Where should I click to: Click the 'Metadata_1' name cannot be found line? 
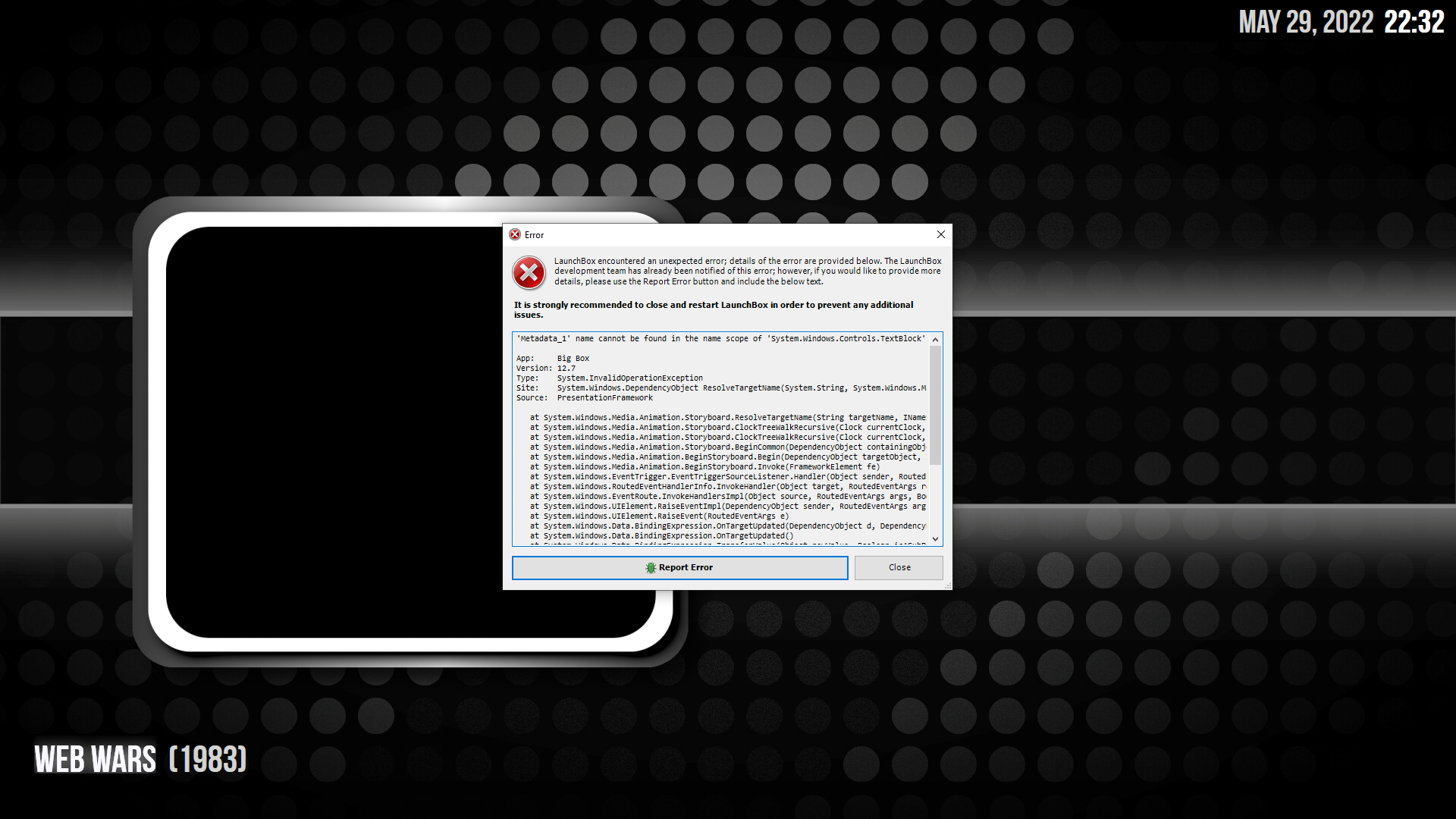[x=720, y=338]
